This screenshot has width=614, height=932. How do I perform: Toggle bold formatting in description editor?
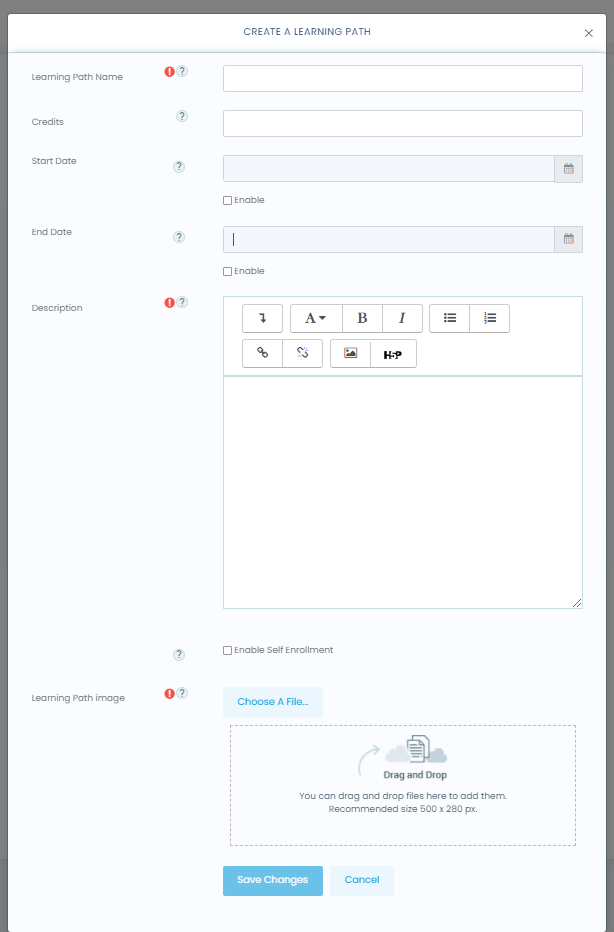click(x=362, y=318)
